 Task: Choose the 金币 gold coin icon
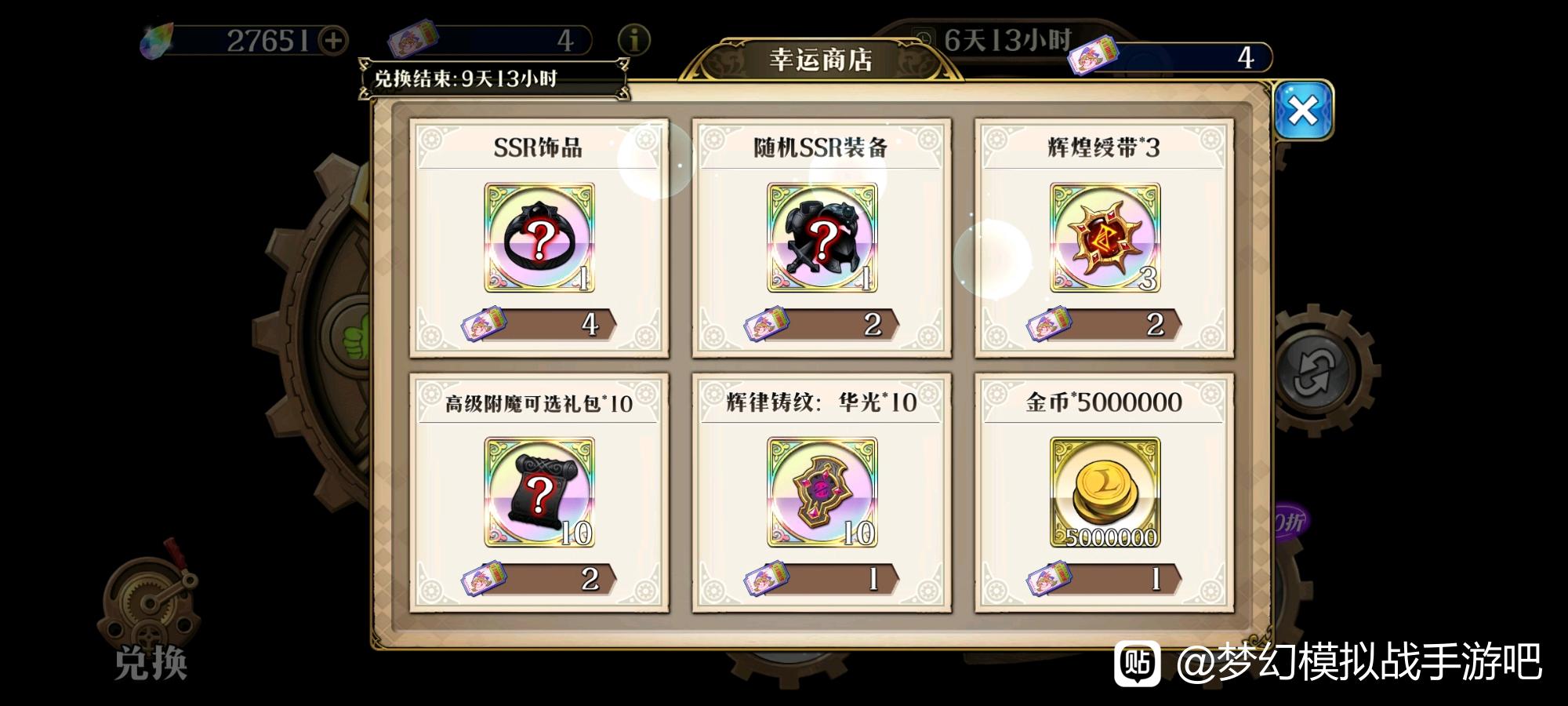pos(1105,492)
